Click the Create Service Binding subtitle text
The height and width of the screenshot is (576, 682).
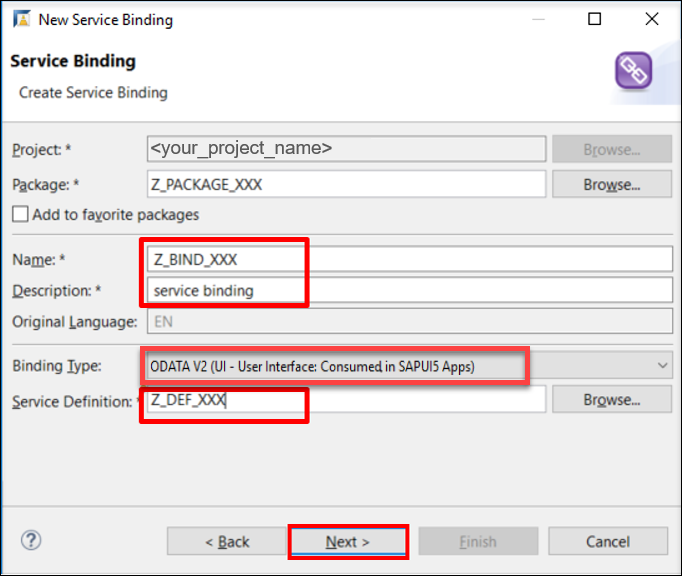93,93
